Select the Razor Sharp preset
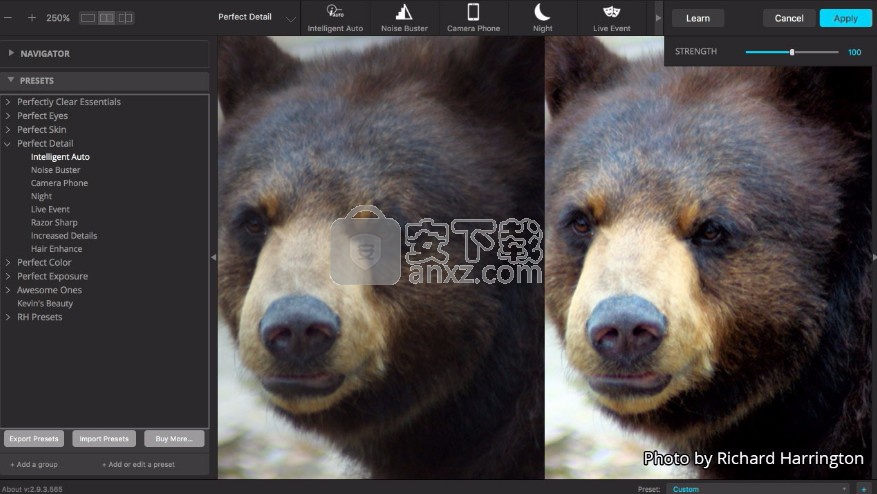This screenshot has width=877, height=494. click(x=54, y=223)
